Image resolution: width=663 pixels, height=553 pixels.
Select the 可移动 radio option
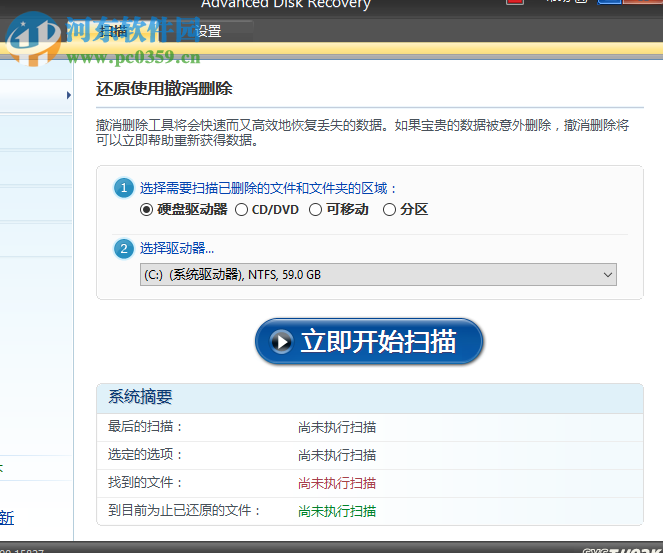pos(316,210)
